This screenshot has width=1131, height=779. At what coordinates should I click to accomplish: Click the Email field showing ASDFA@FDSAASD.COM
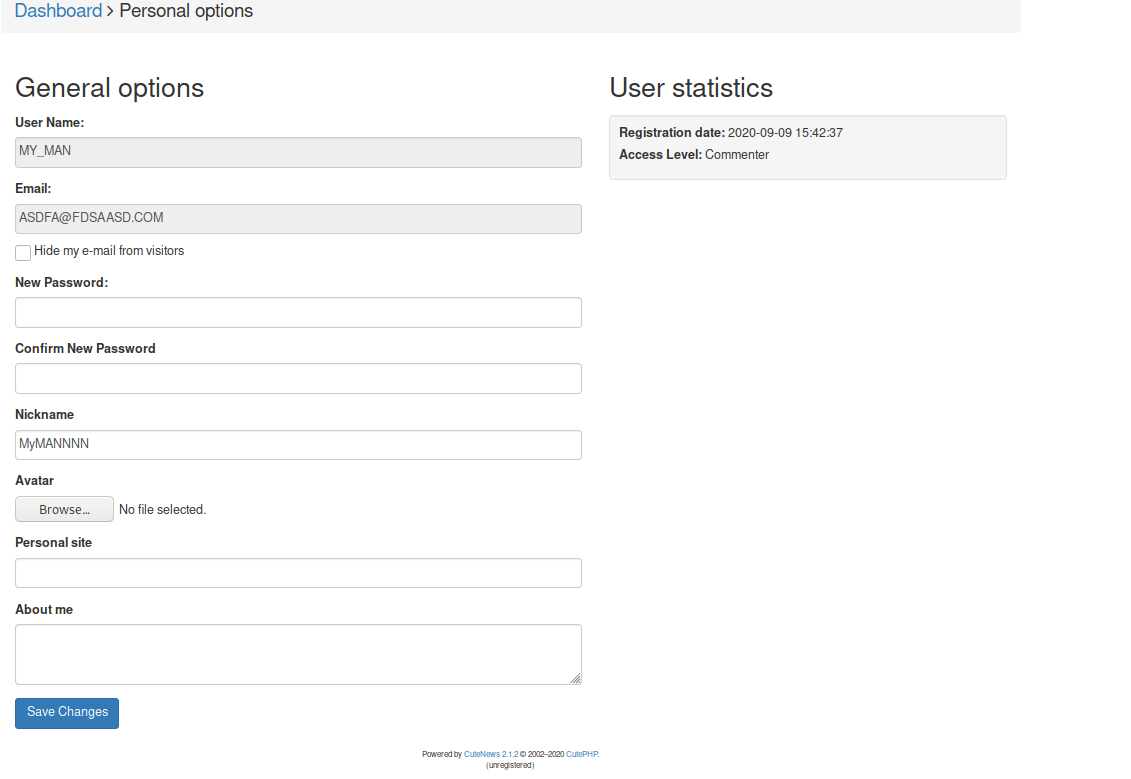(x=298, y=219)
